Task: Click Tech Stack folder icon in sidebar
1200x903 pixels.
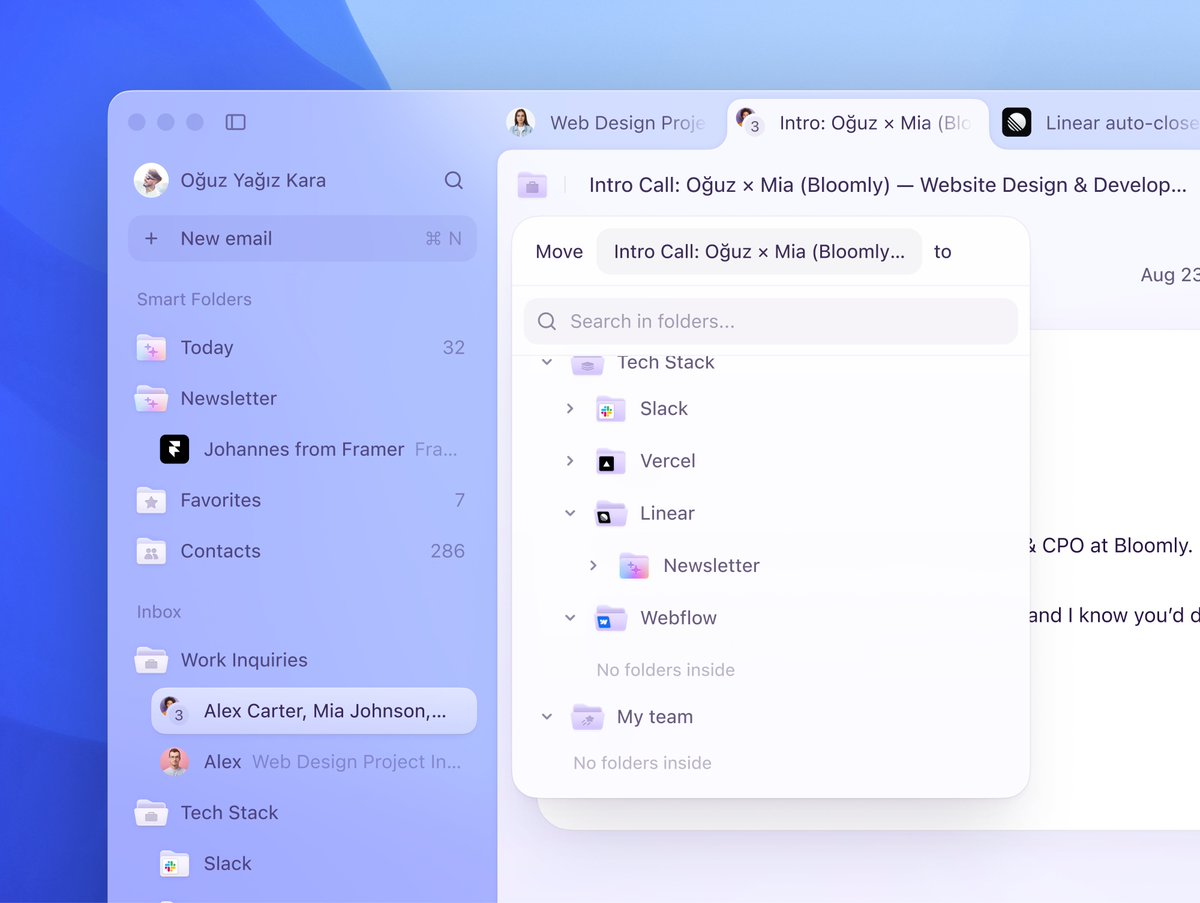Action: [x=151, y=814]
